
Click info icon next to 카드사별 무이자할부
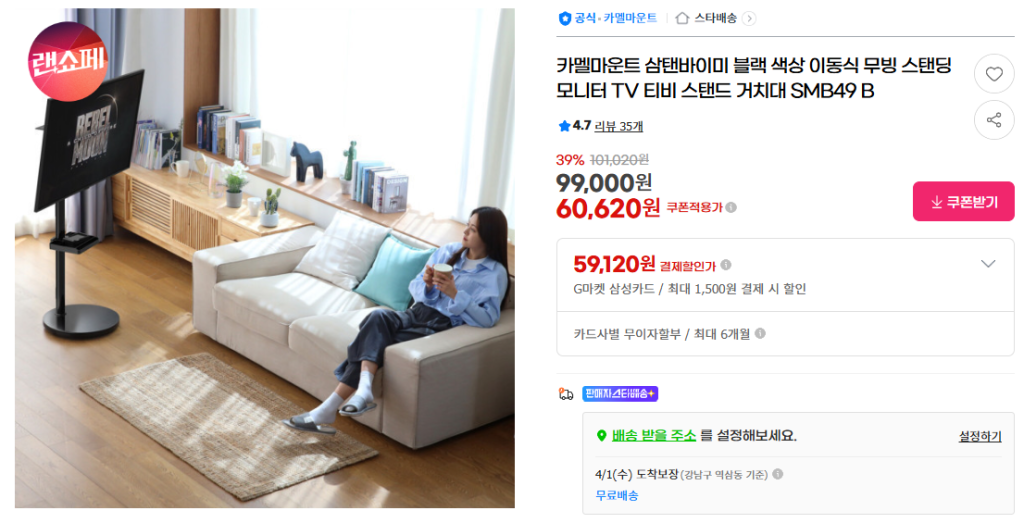(x=760, y=334)
